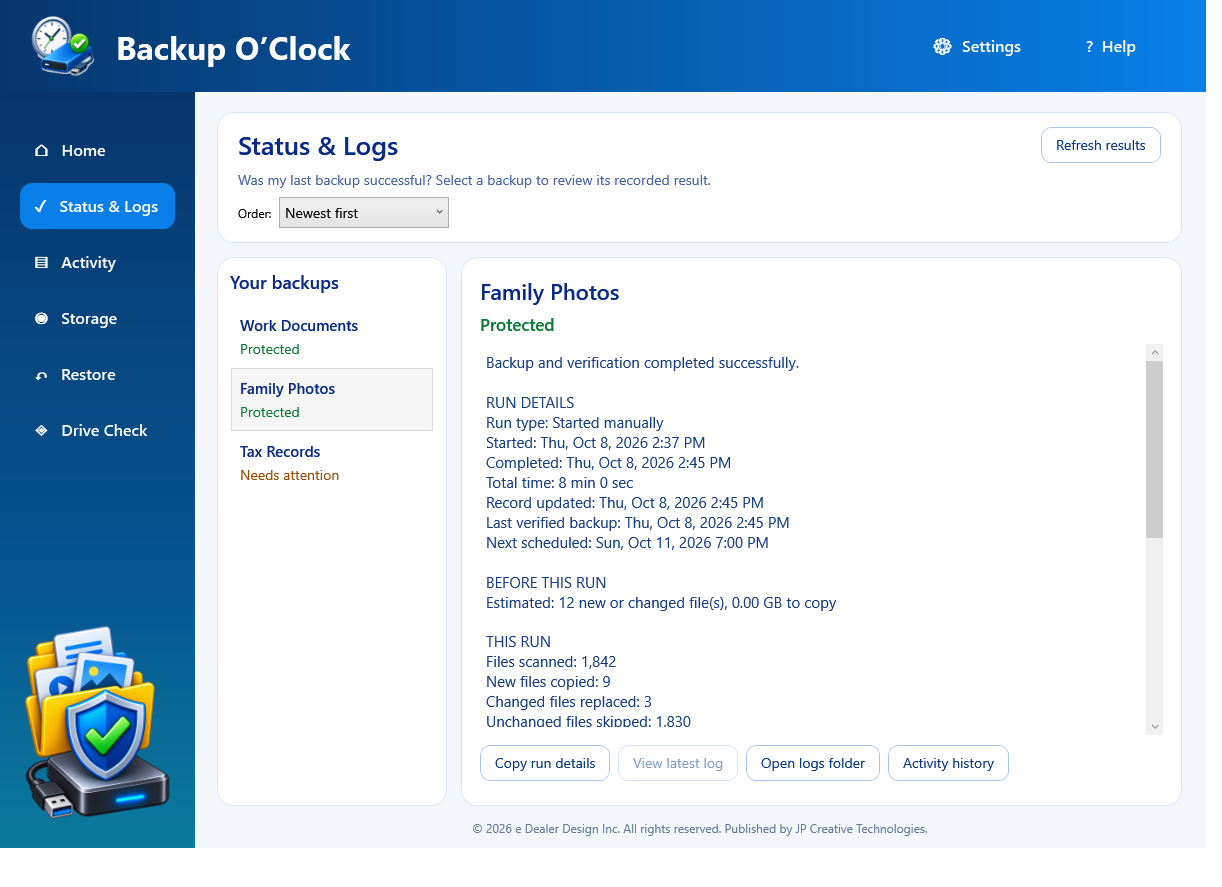Switch to Drive Check page
1222x887 pixels.
[x=97, y=431]
